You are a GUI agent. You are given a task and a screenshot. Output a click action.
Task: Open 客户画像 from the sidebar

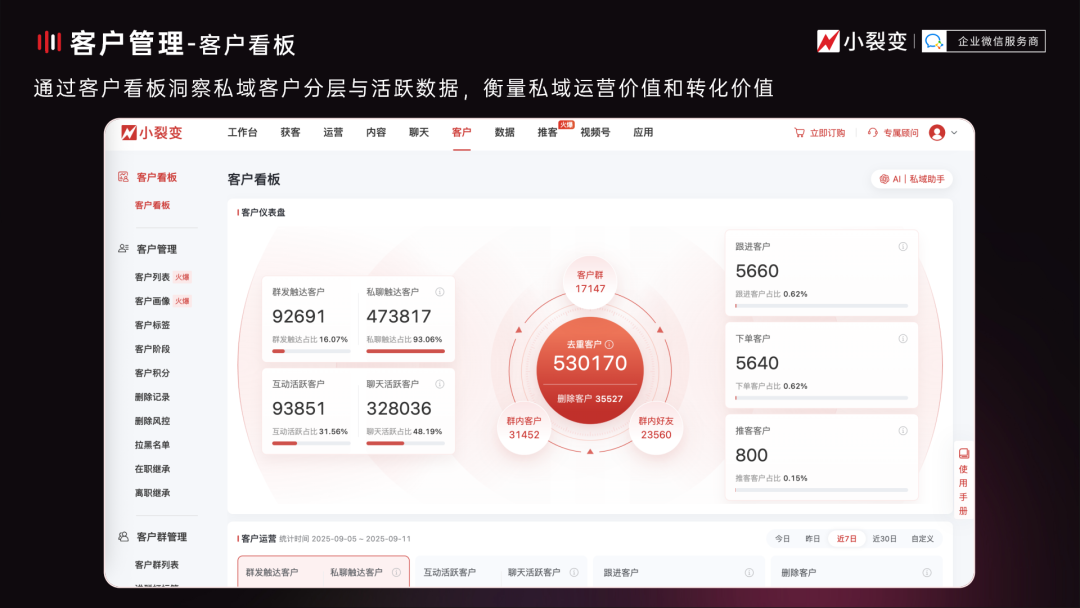coord(154,300)
